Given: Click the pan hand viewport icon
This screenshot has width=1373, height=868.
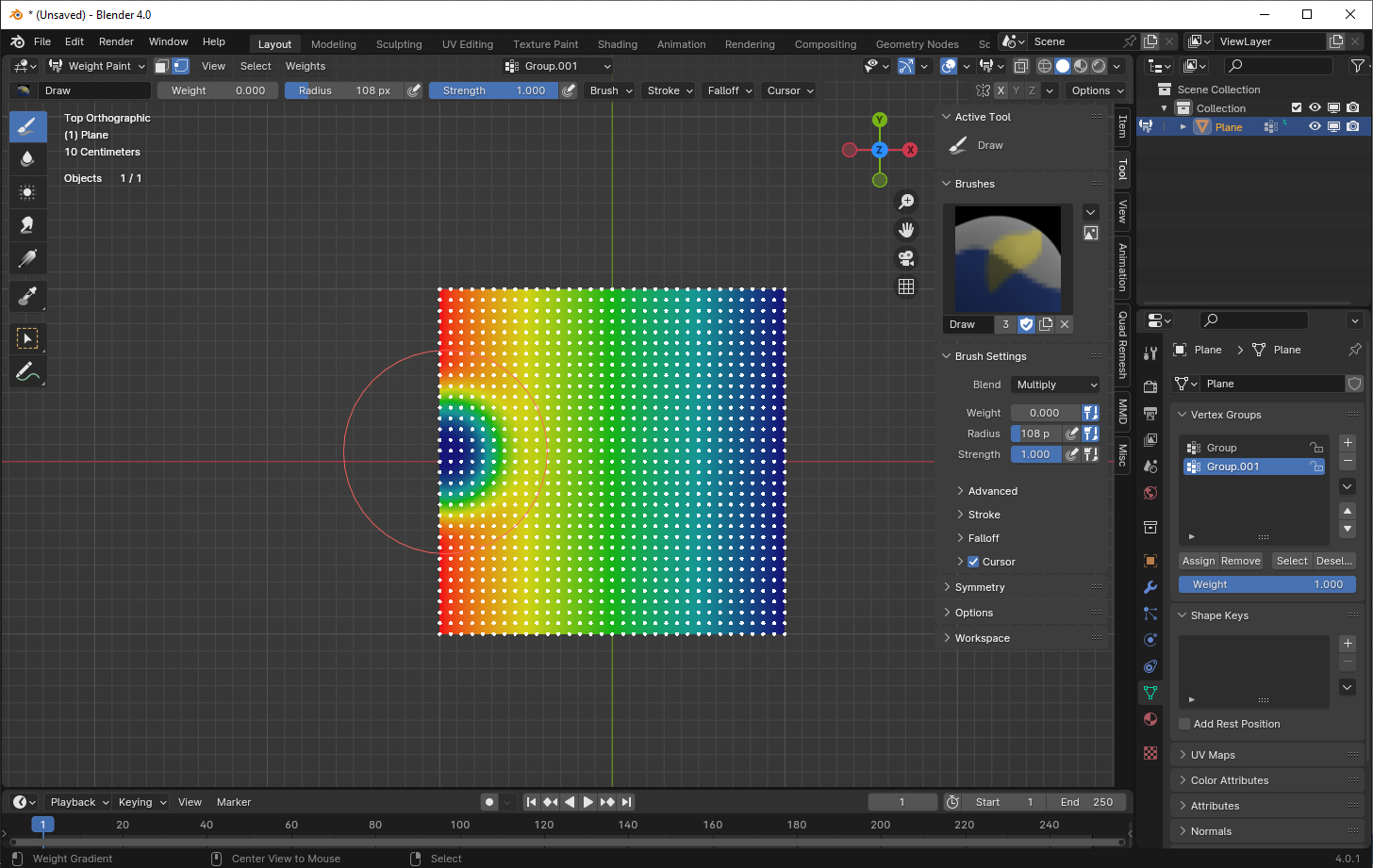Looking at the screenshot, I should [x=906, y=230].
